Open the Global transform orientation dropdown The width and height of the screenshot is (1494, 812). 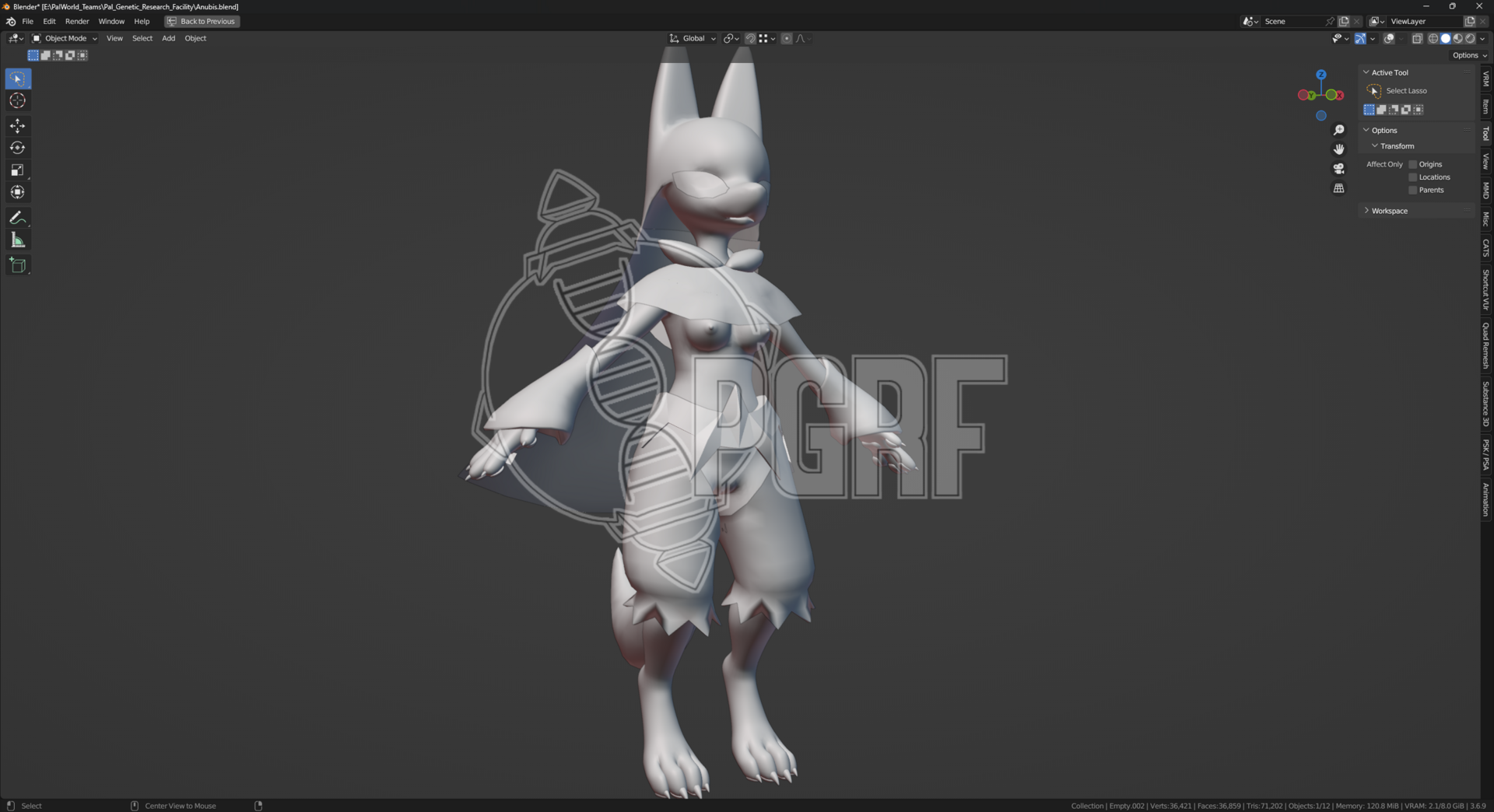tap(693, 38)
